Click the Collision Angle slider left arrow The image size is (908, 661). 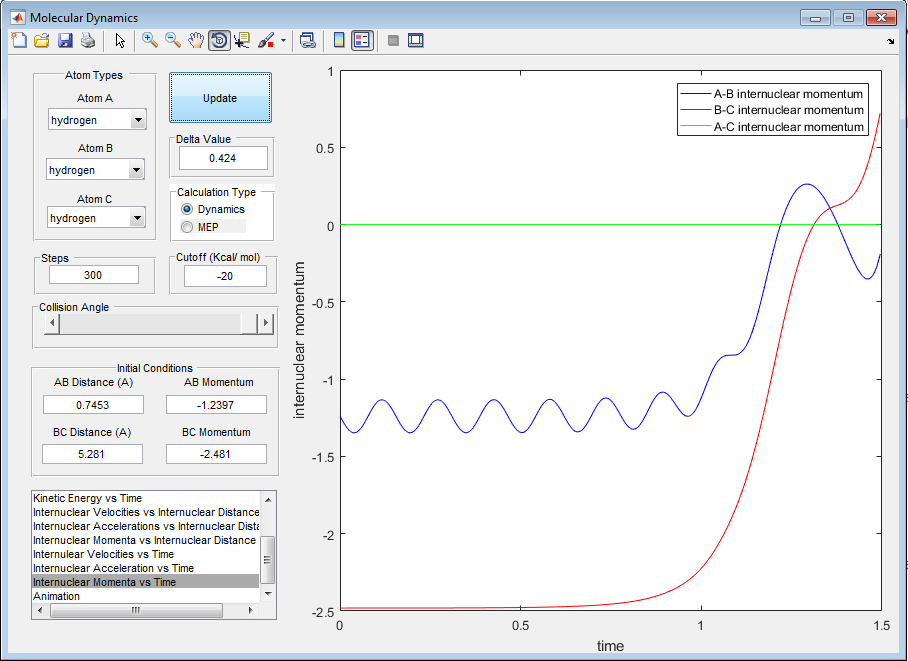coord(52,322)
